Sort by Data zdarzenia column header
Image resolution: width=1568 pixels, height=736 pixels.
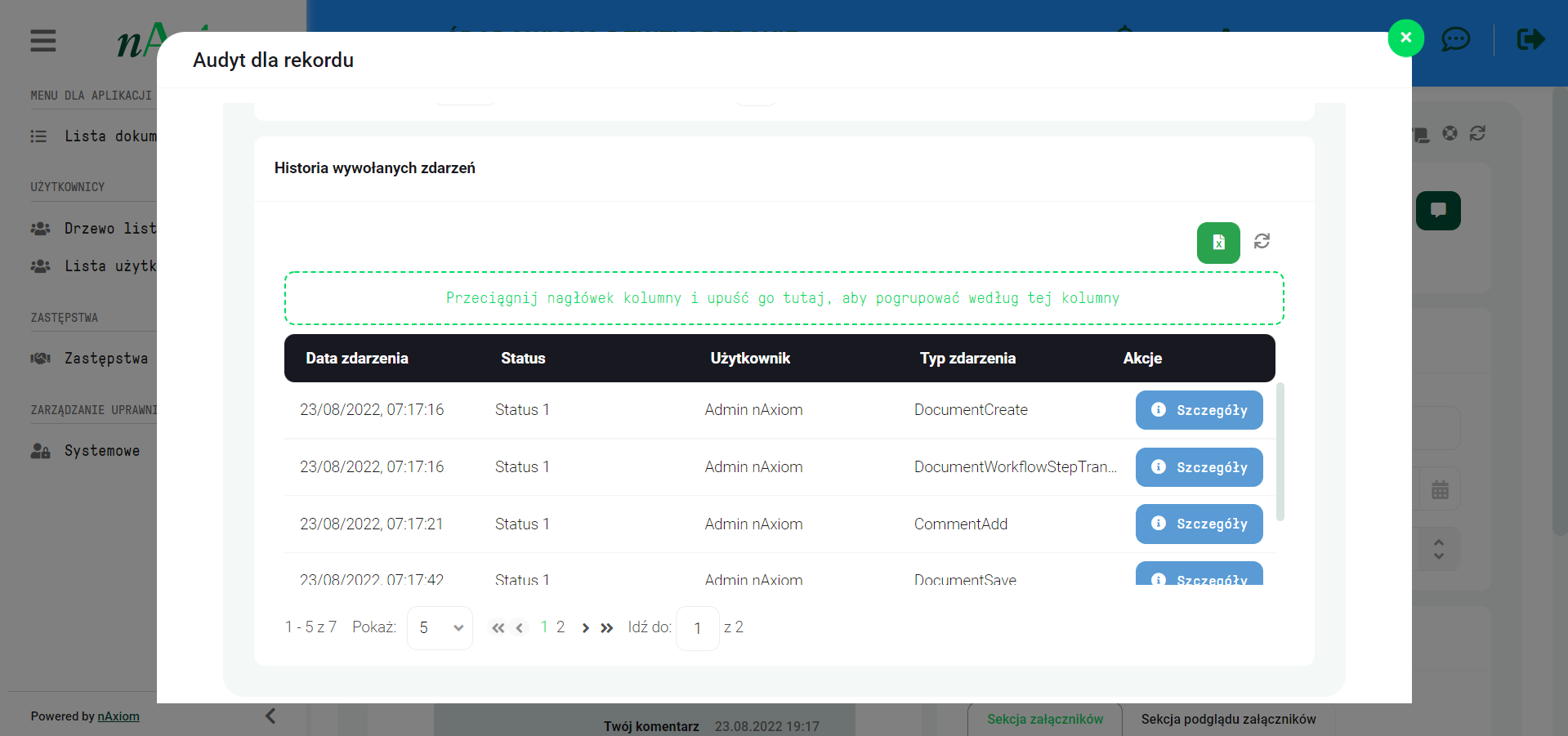point(357,359)
